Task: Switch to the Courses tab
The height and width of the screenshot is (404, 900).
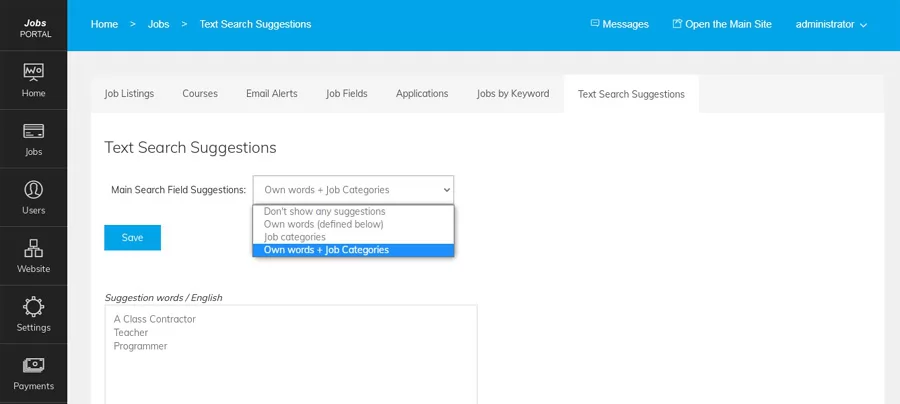Action: (x=200, y=94)
